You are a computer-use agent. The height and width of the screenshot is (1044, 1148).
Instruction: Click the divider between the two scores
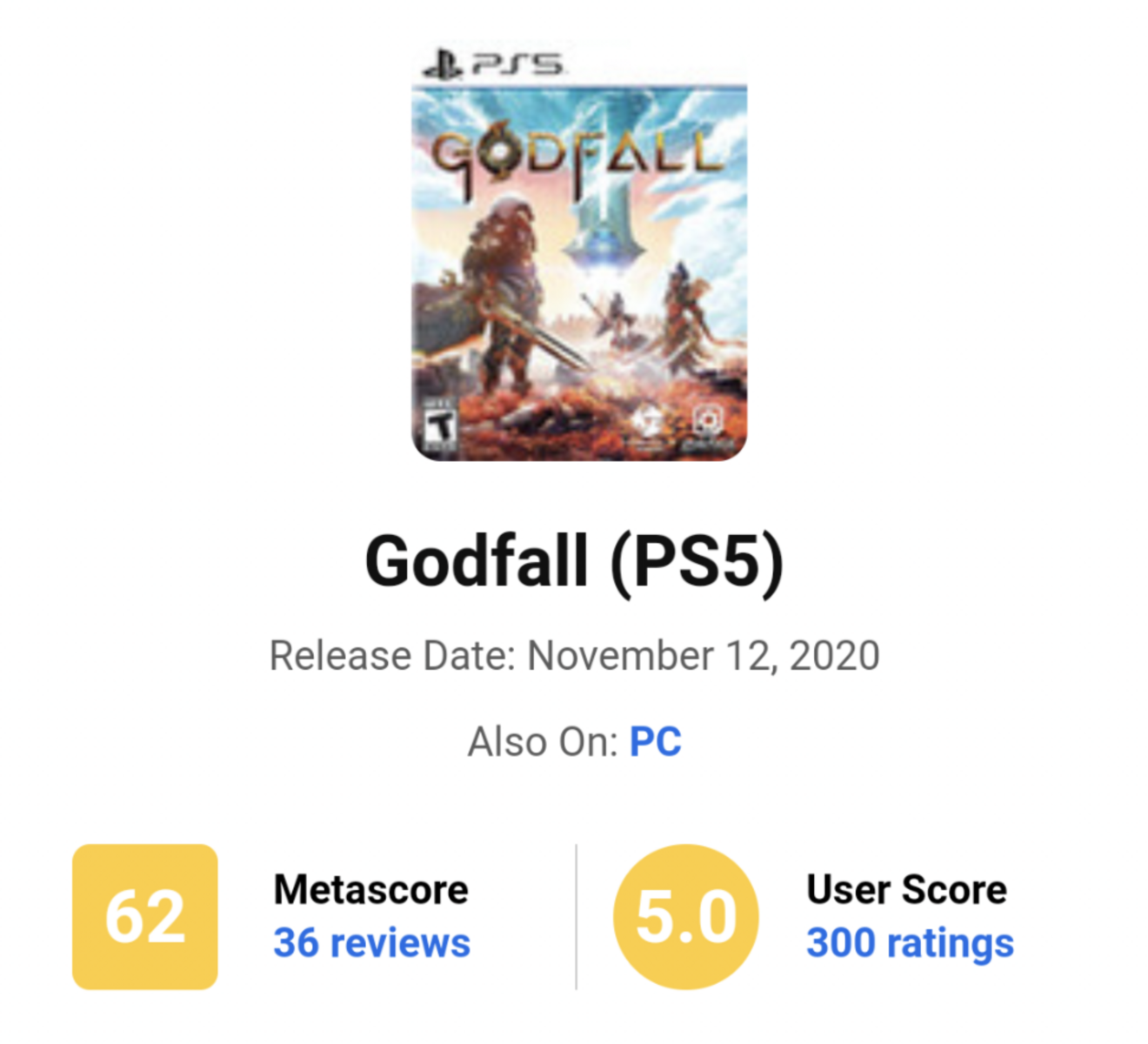point(576,916)
